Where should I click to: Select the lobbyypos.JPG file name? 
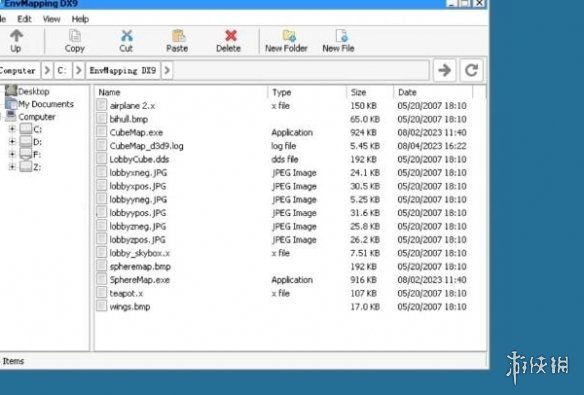pyautogui.click(x=138, y=213)
